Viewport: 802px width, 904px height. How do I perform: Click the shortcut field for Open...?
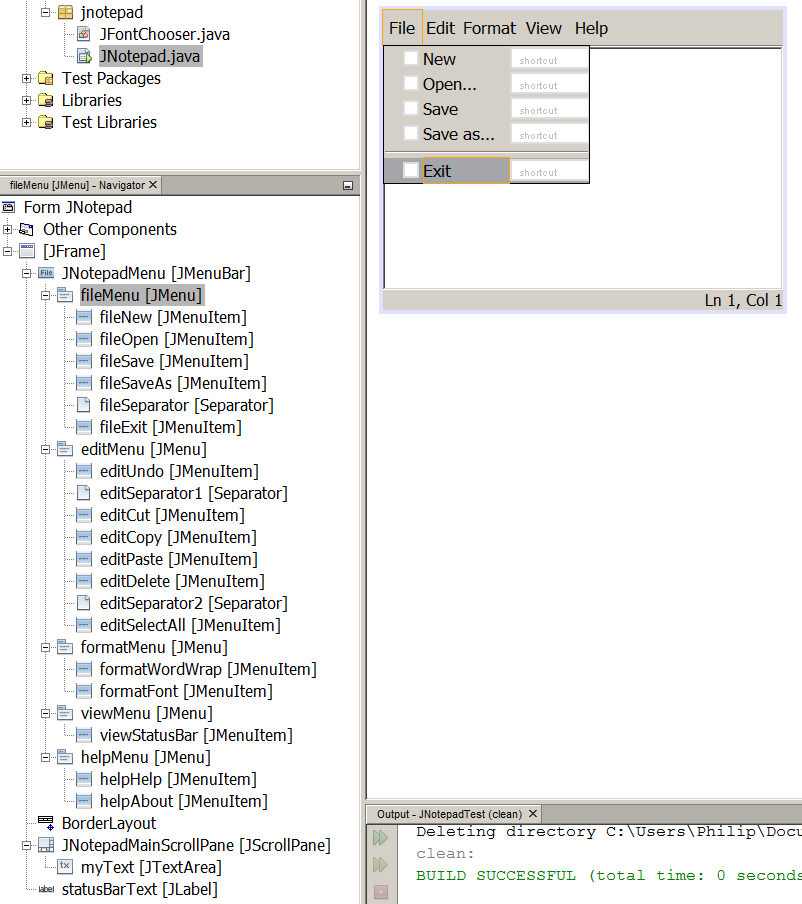[x=549, y=85]
